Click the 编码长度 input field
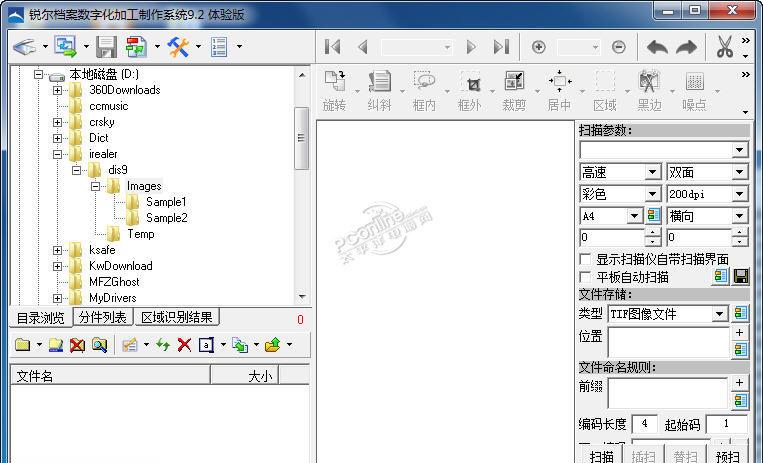This screenshot has width=763, height=463. (x=644, y=424)
